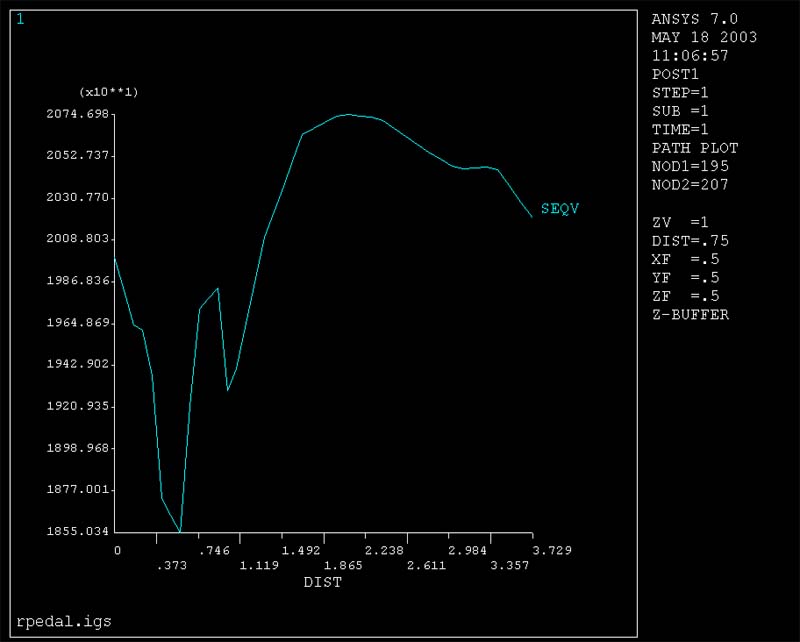Image resolution: width=800 pixels, height=642 pixels.
Task: Click y-axis value 1986.836
Action: 78,280
